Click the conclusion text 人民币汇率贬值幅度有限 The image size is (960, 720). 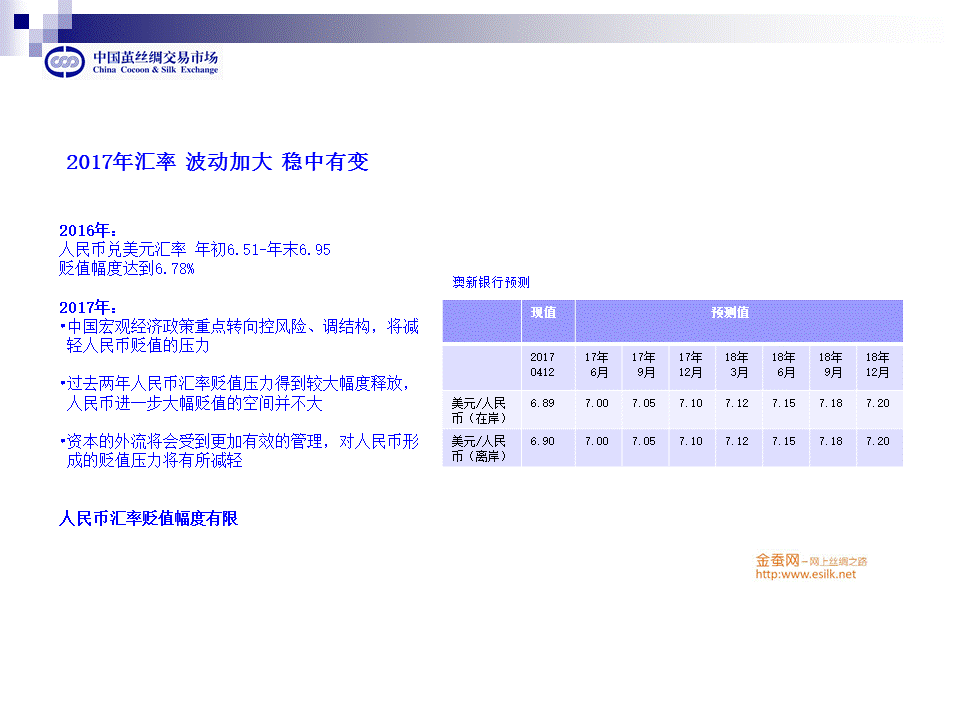[148, 519]
